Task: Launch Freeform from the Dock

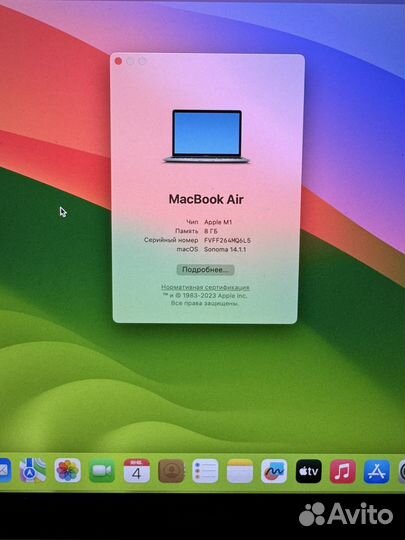Action: 274,471
